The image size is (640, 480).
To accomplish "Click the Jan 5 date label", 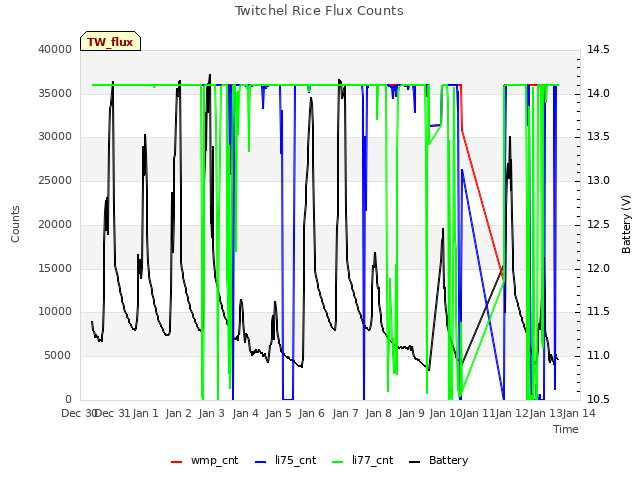I will [279, 413].
